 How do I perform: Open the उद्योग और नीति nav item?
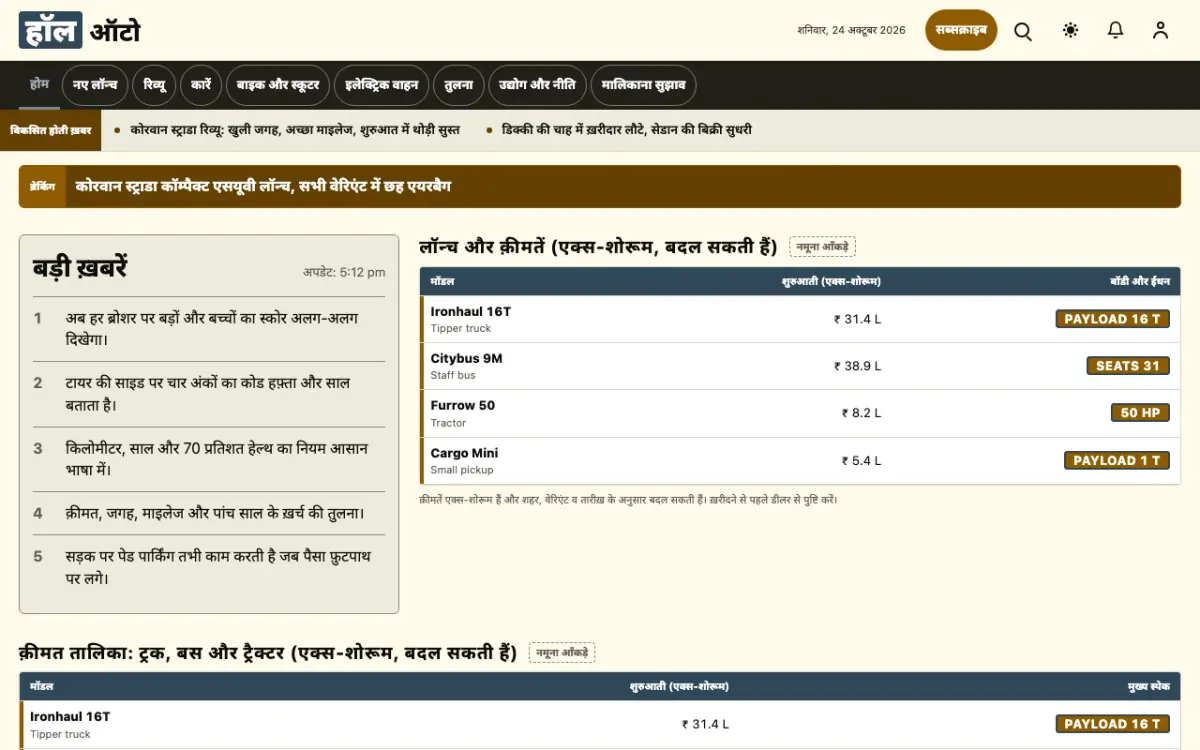[537, 85]
